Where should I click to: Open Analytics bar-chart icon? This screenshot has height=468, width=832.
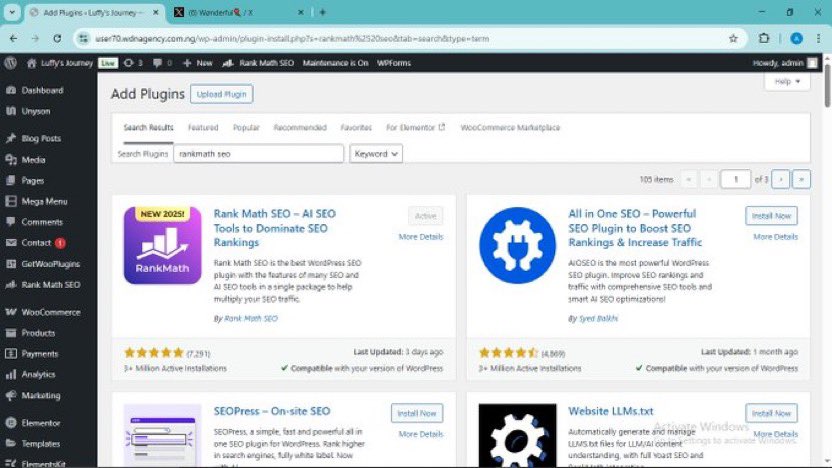point(11,374)
